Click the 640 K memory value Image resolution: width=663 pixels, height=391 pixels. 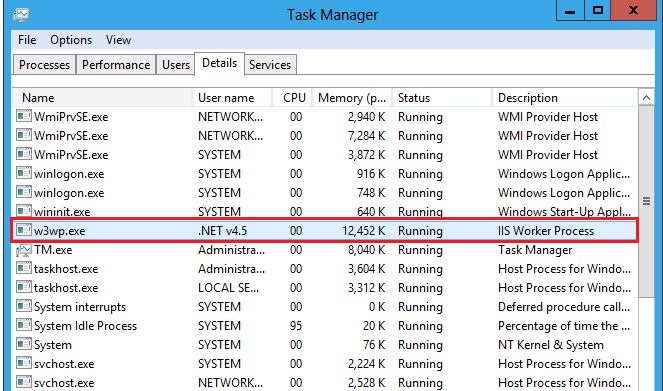point(371,211)
